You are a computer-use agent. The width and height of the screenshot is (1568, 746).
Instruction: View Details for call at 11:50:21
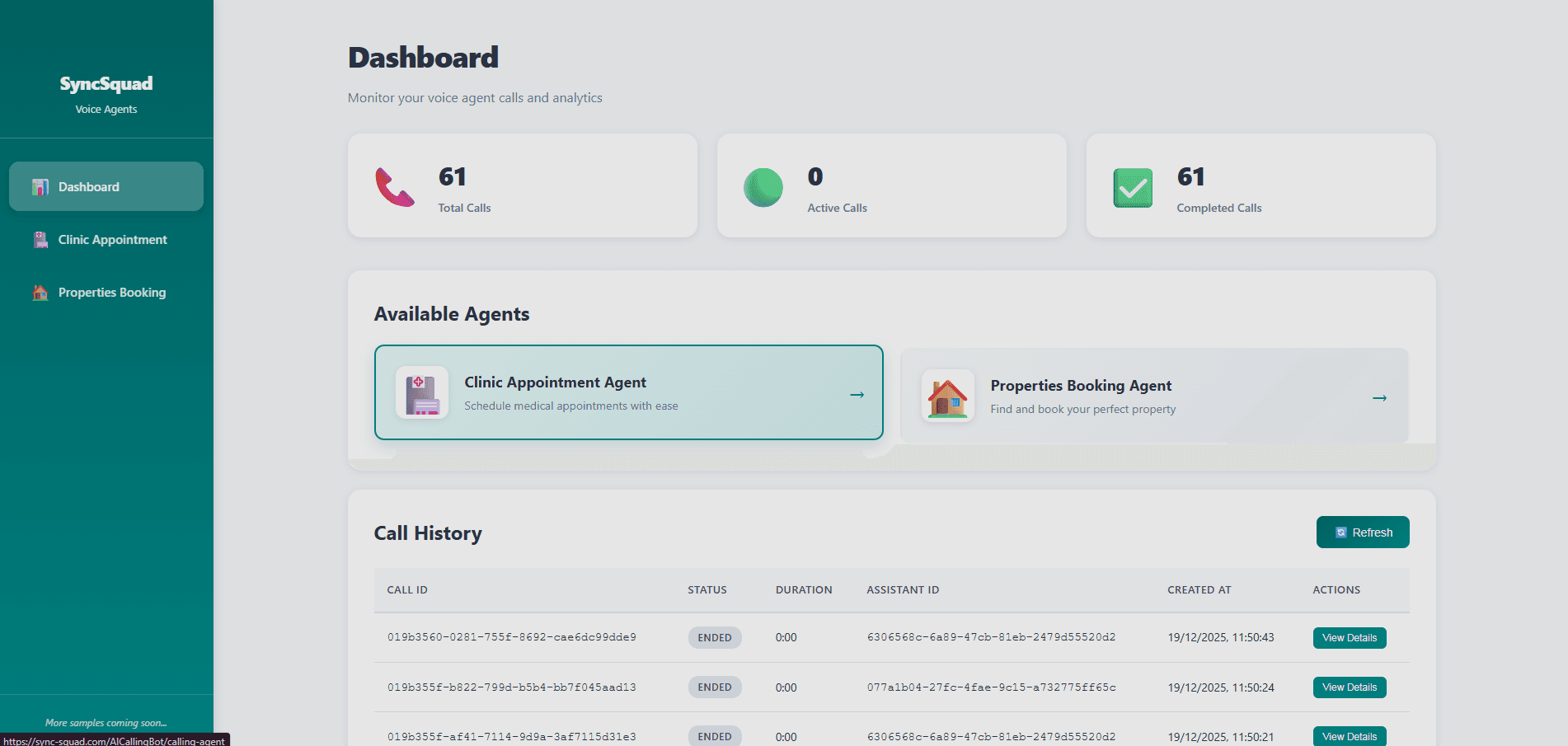1349,736
